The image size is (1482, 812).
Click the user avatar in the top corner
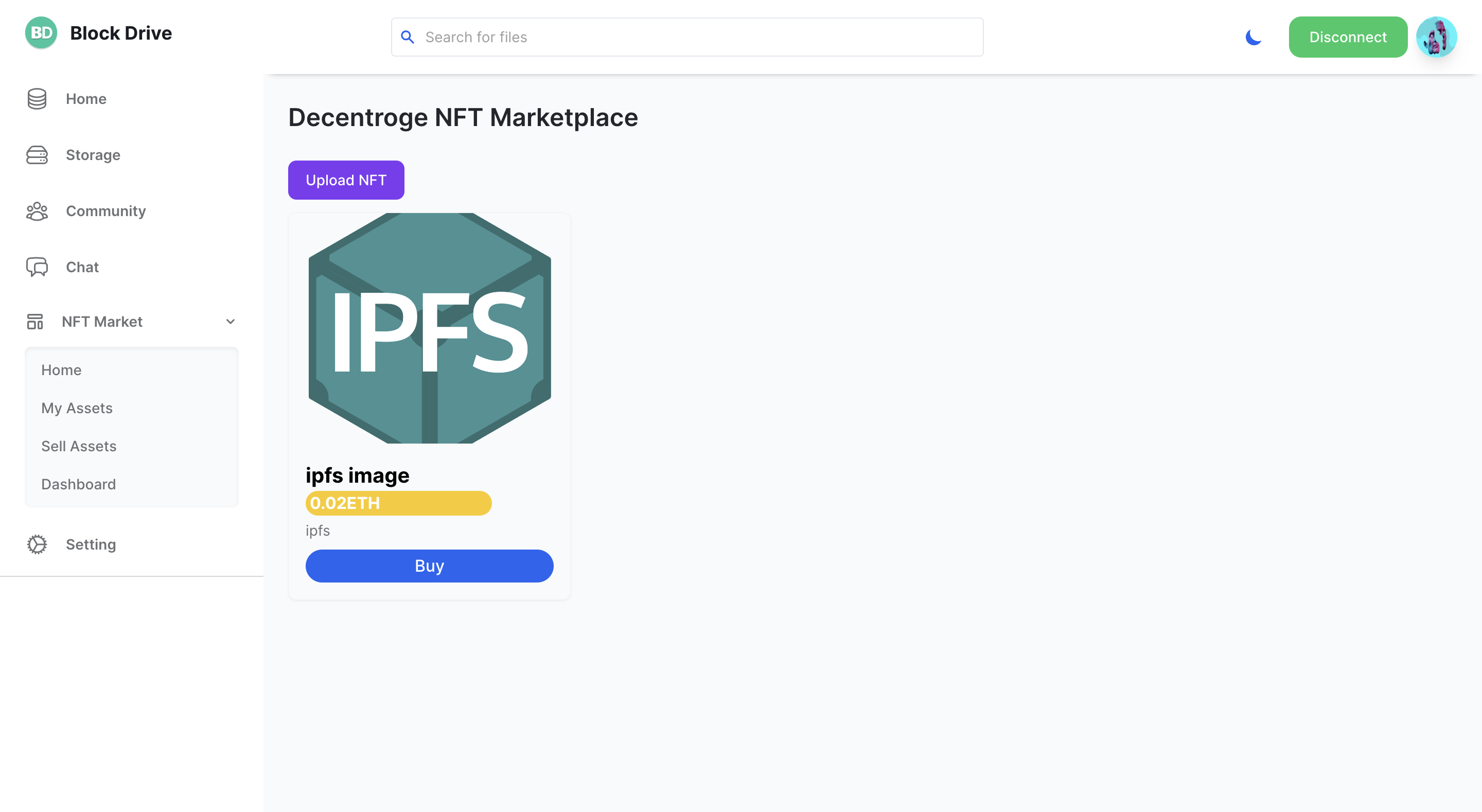[x=1437, y=36]
